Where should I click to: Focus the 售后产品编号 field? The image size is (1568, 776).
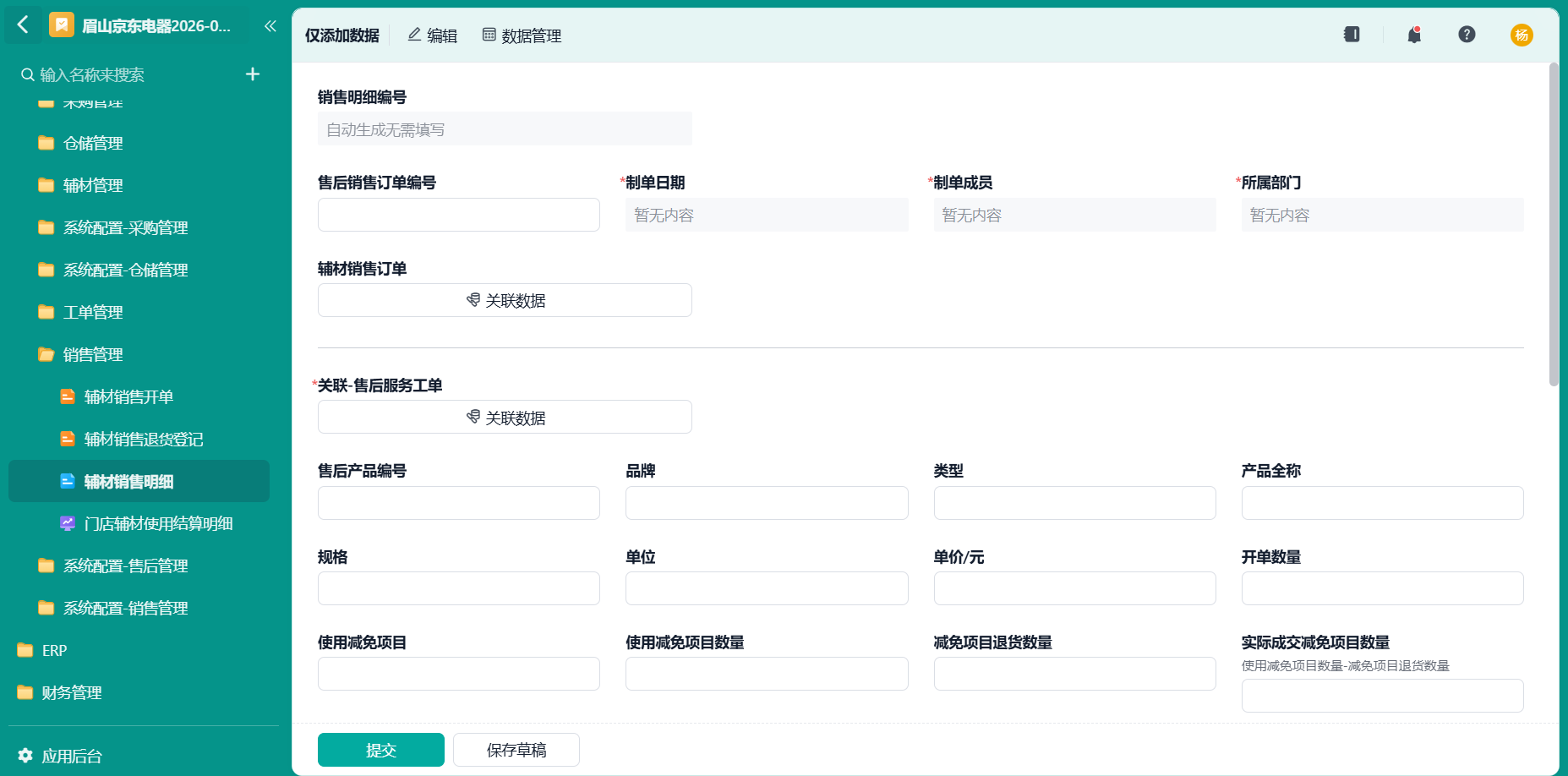[459, 503]
